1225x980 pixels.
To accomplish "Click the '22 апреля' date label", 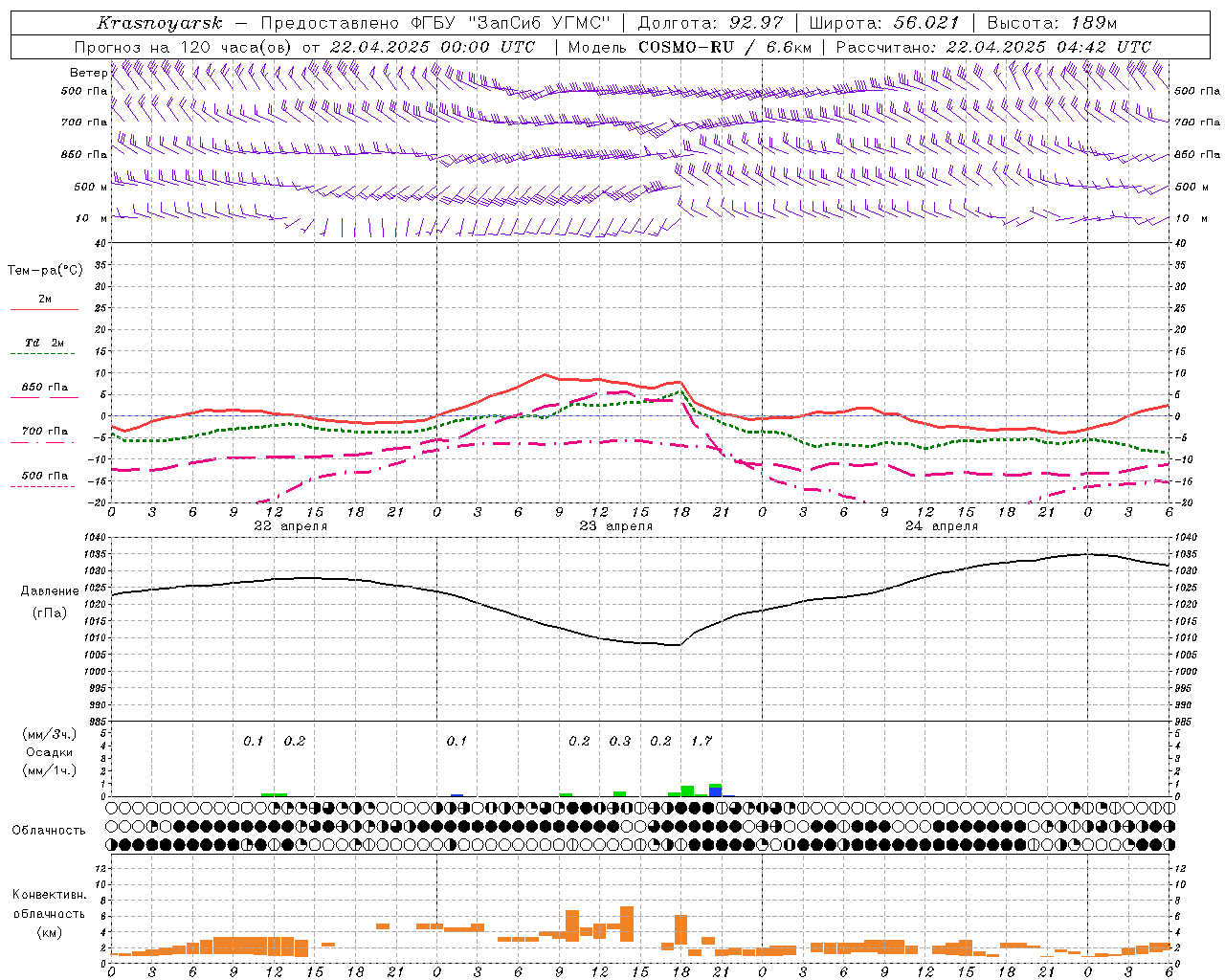I will point(290,526).
